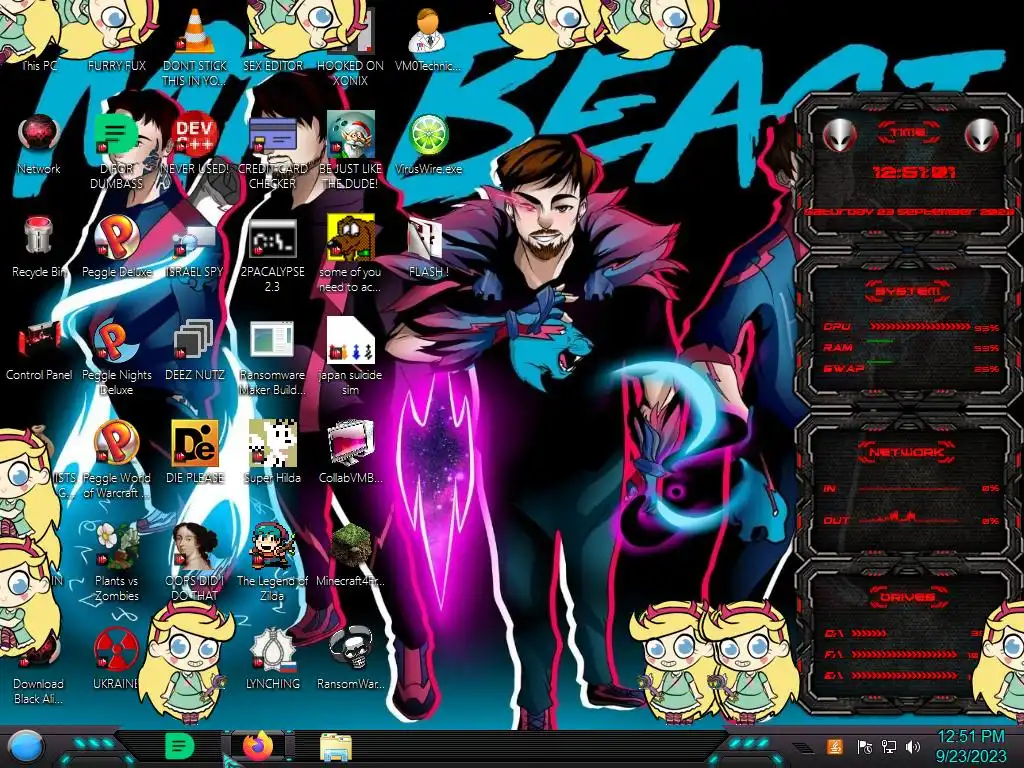Open the Start orb on the taskbar
The width and height of the screenshot is (1024, 768).
click(25, 748)
